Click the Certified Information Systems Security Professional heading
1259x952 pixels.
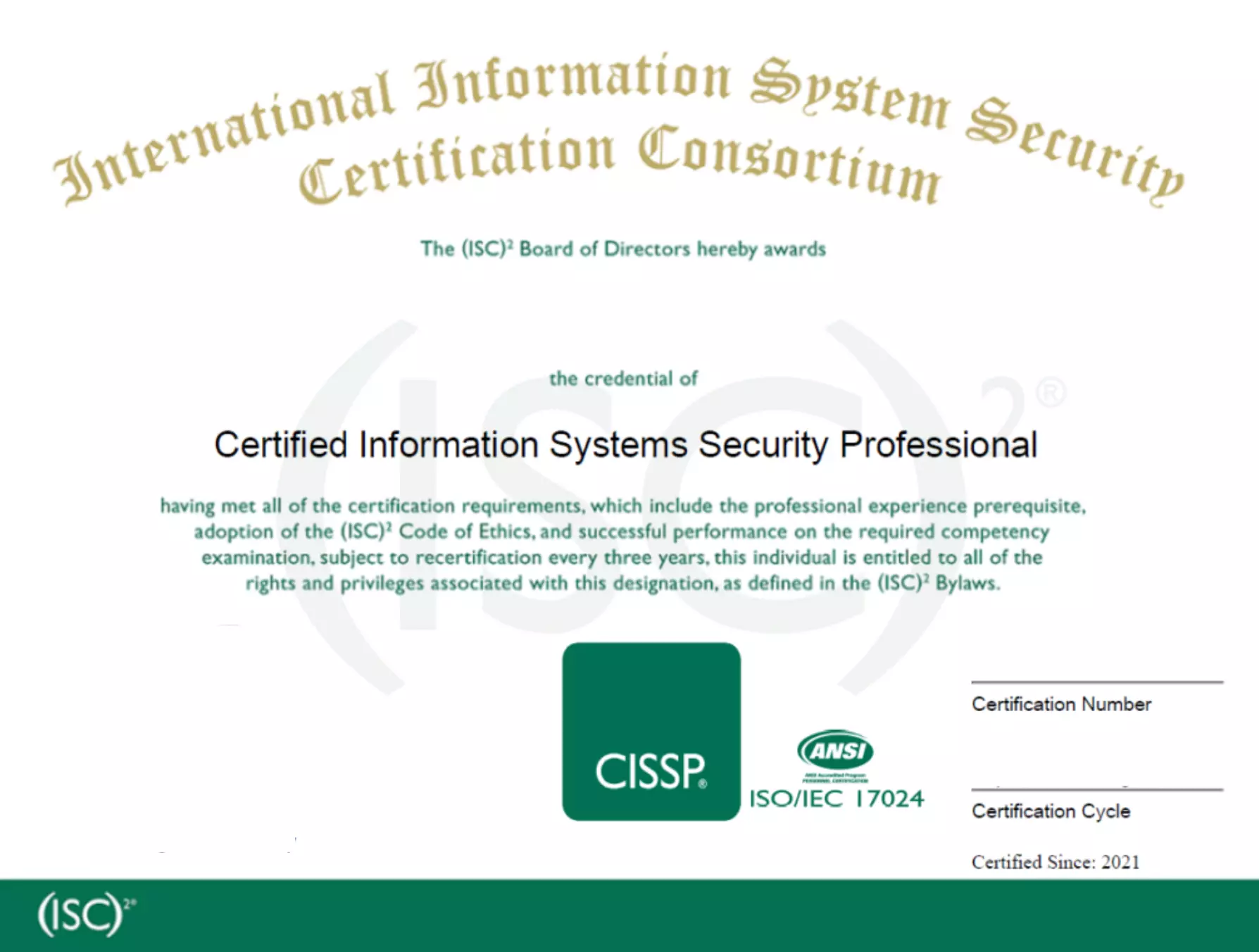(x=625, y=445)
